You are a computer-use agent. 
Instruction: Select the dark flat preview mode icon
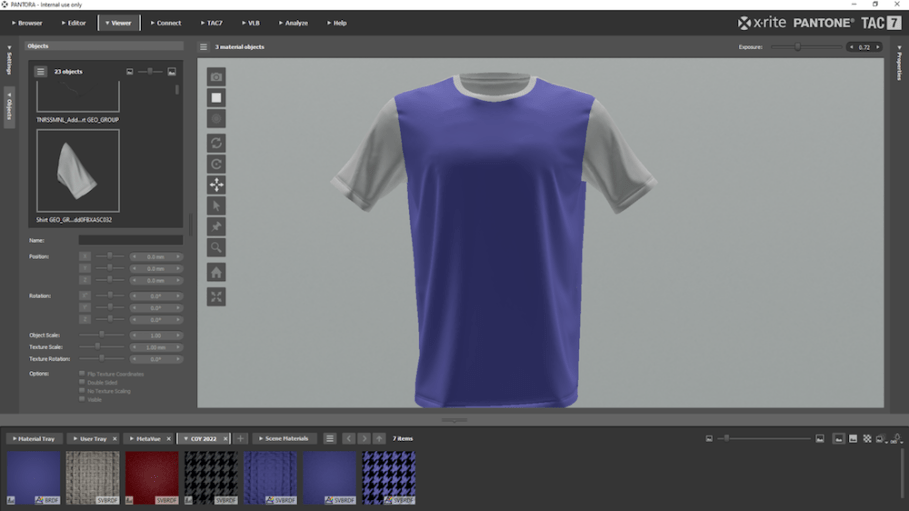pyautogui.click(x=838, y=438)
